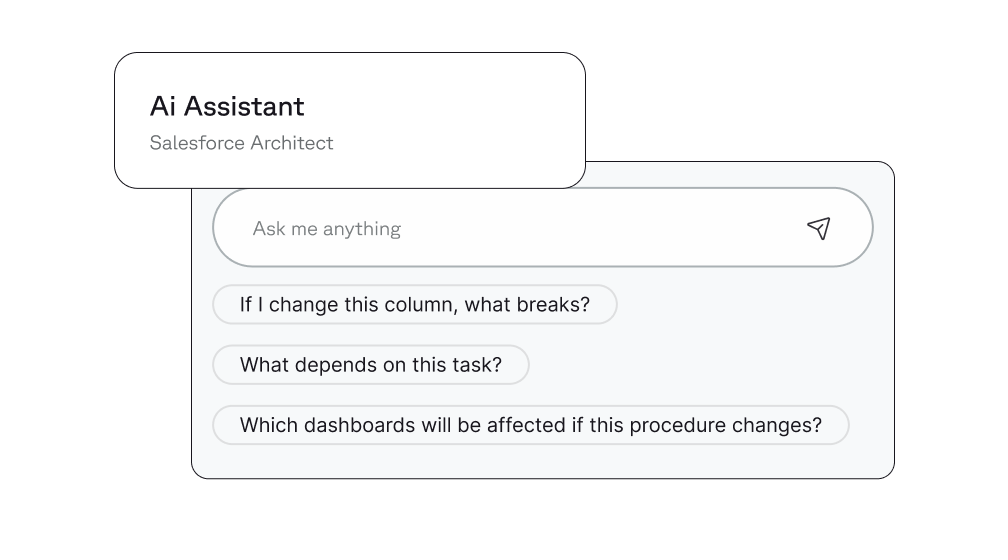The width and height of the screenshot is (1008, 560).
Task: Click 'What depends' in the middle suggestion
Action: point(296,365)
